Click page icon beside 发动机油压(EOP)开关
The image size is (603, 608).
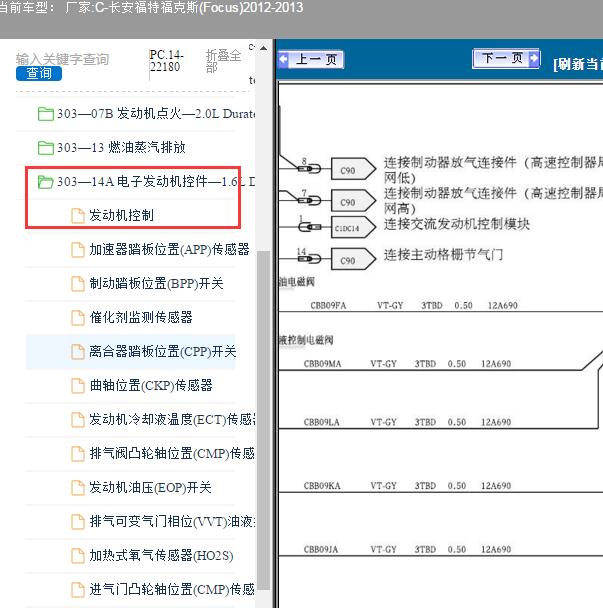click(x=78, y=488)
